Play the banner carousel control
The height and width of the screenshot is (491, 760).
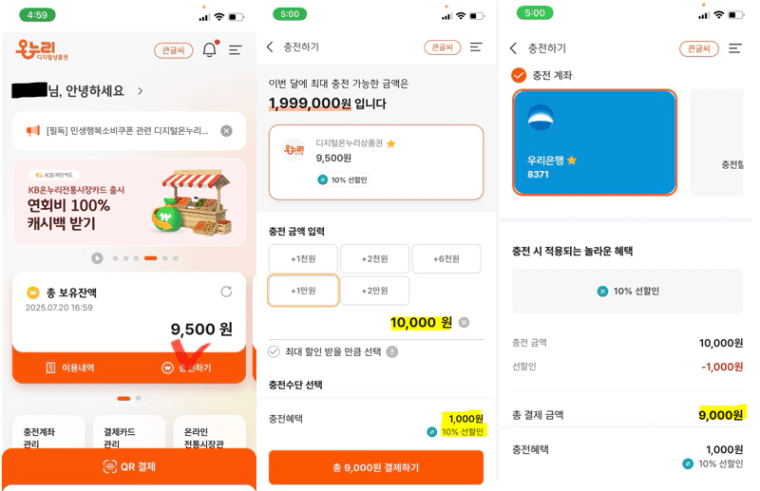click(x=97, y=258)
